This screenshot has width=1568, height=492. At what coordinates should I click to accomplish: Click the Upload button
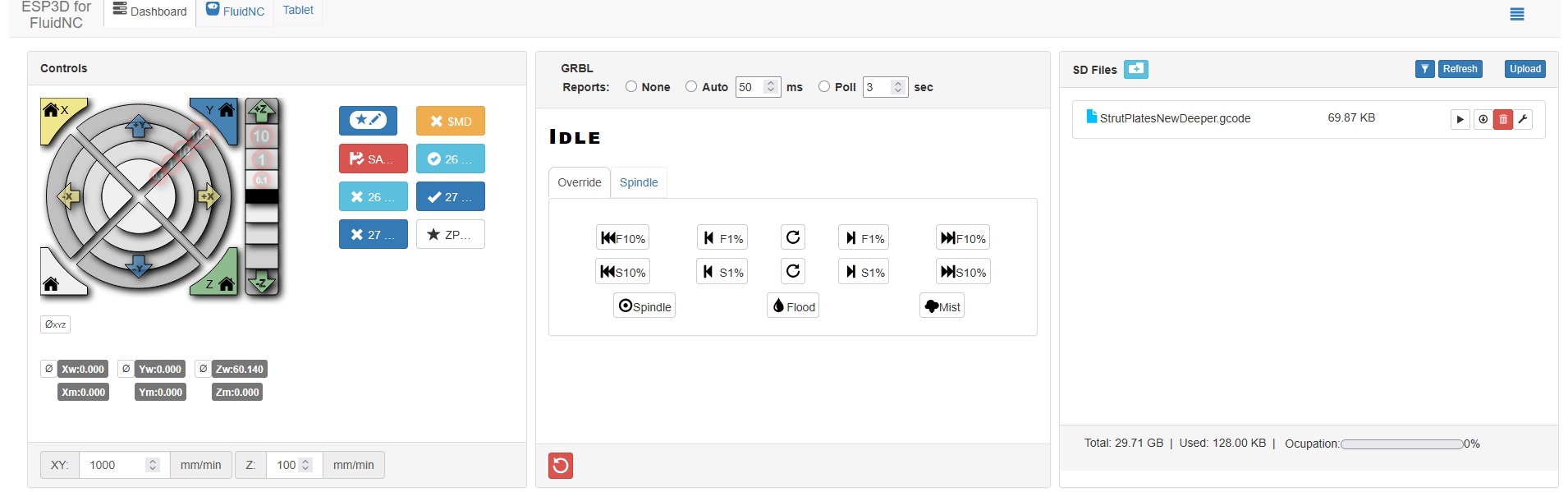pos(1524,69)
